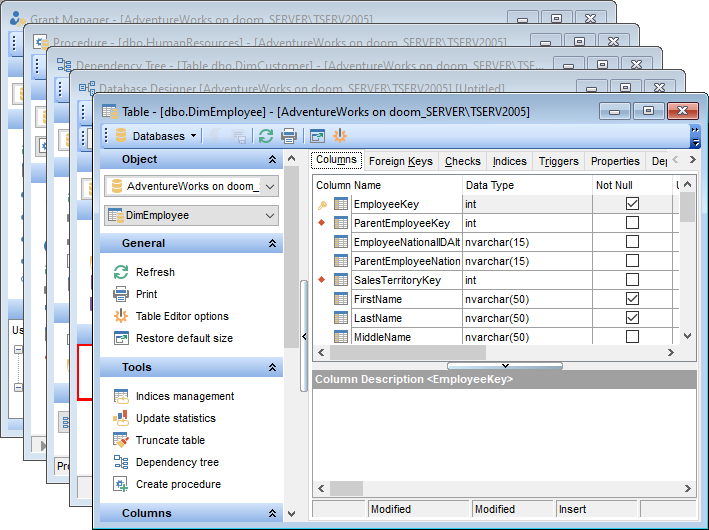Click the Update statistics link

tap(175, 418)
